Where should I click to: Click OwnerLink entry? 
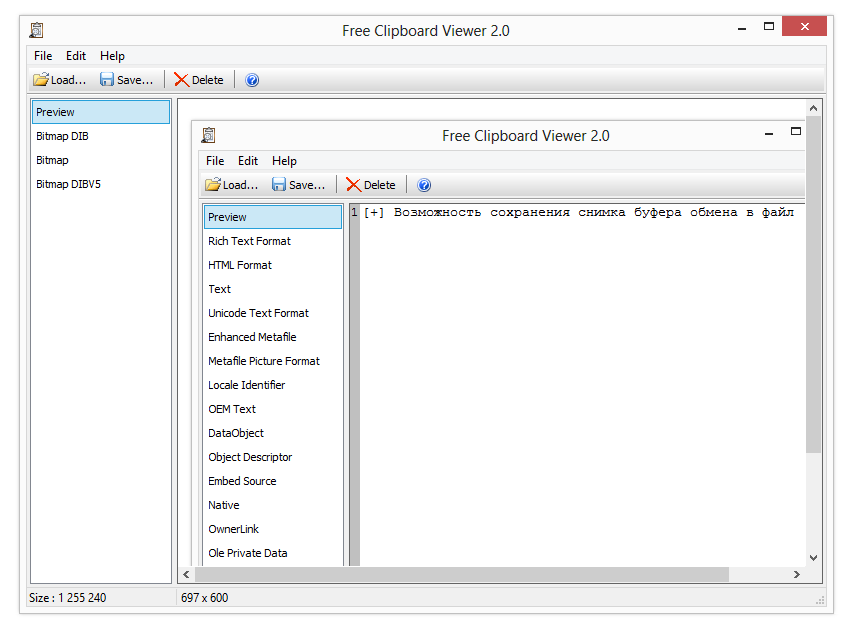[x=273, y=529]
